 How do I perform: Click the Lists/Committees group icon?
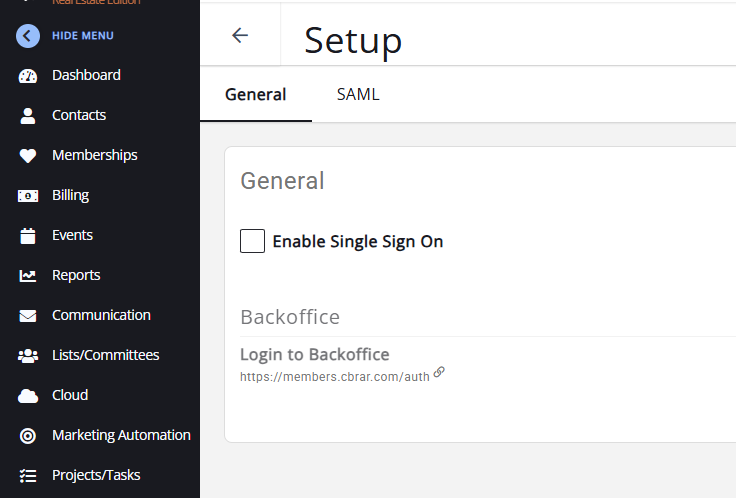point(28,355)
